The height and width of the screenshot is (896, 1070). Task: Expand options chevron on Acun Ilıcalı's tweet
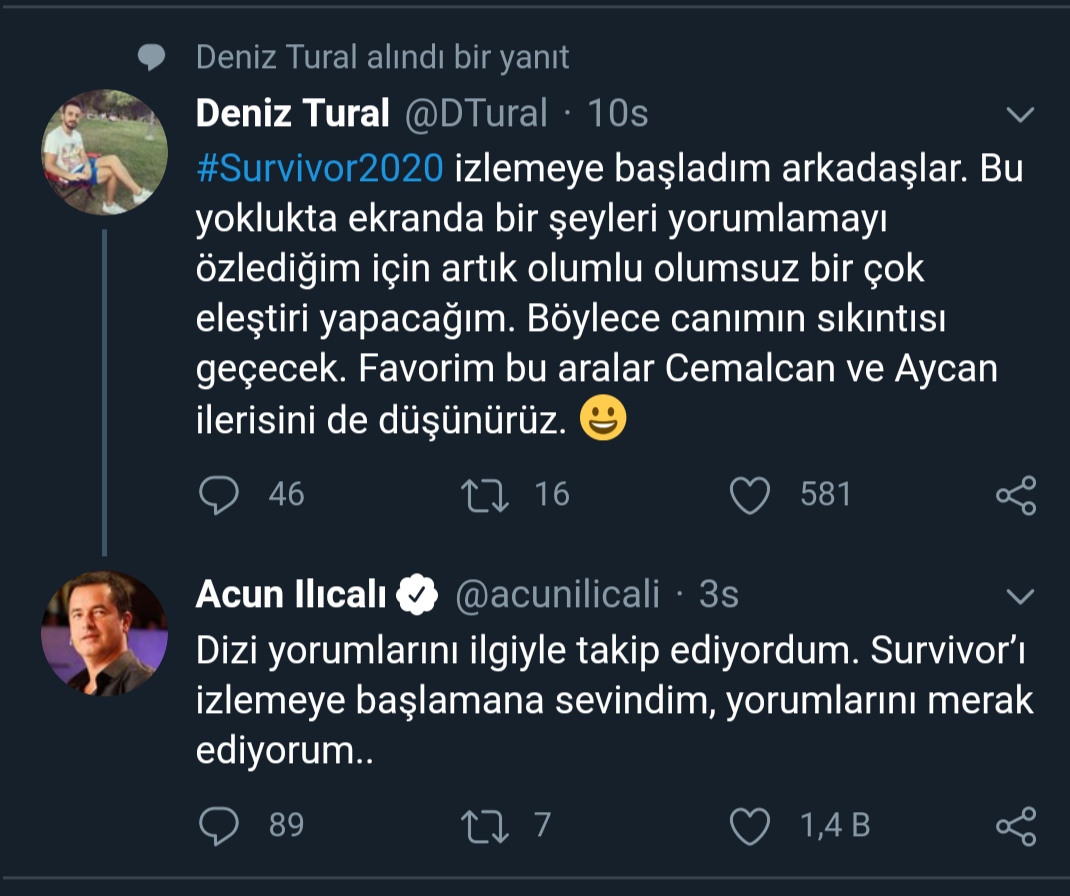(x=1020, y=597)
